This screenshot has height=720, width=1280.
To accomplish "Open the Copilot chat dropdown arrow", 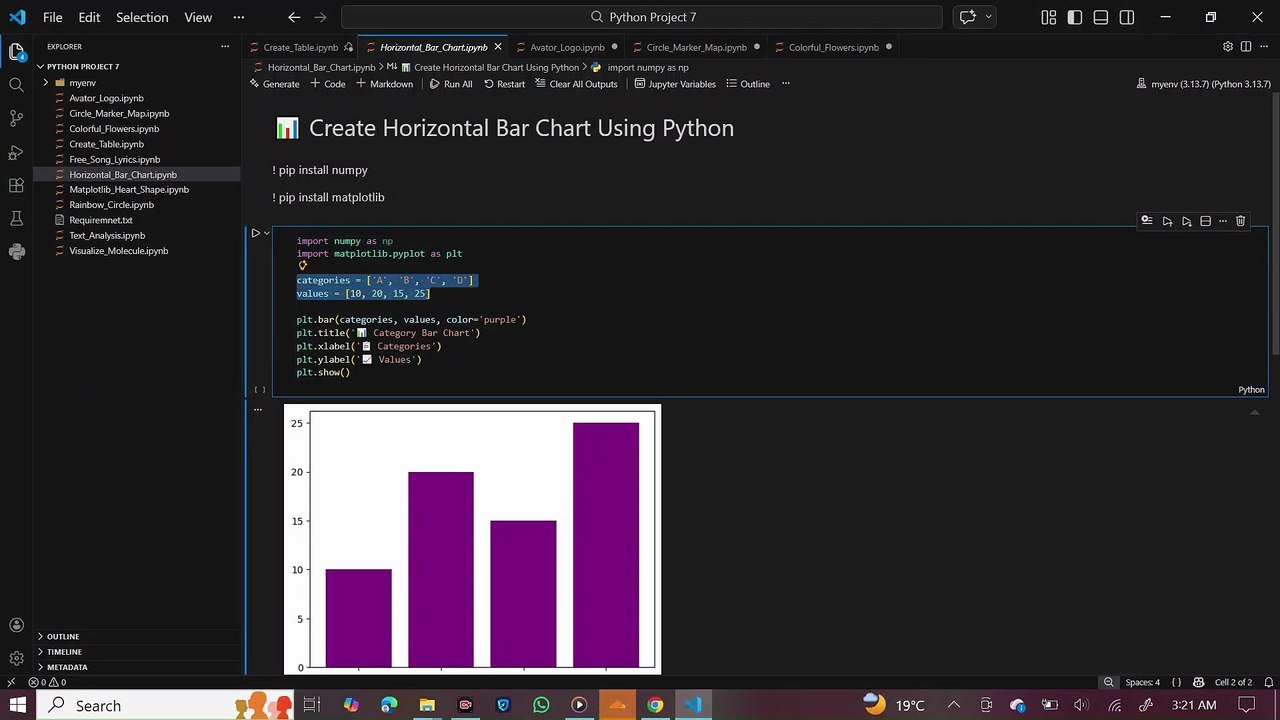I will click(x=988, y=17).
